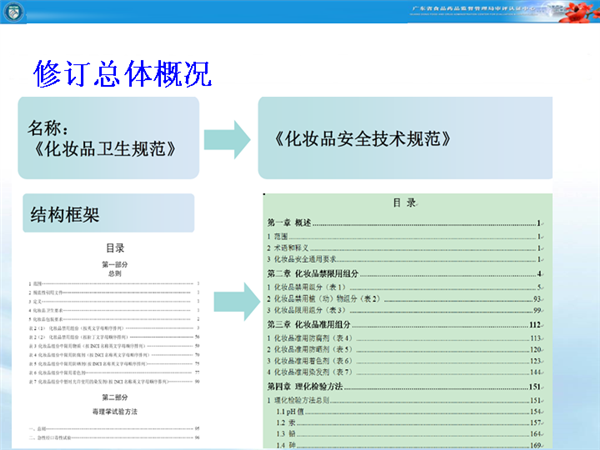Click the 目录 heading on the green page
Screen dimensions: 600x450
[x=404, y=202]
